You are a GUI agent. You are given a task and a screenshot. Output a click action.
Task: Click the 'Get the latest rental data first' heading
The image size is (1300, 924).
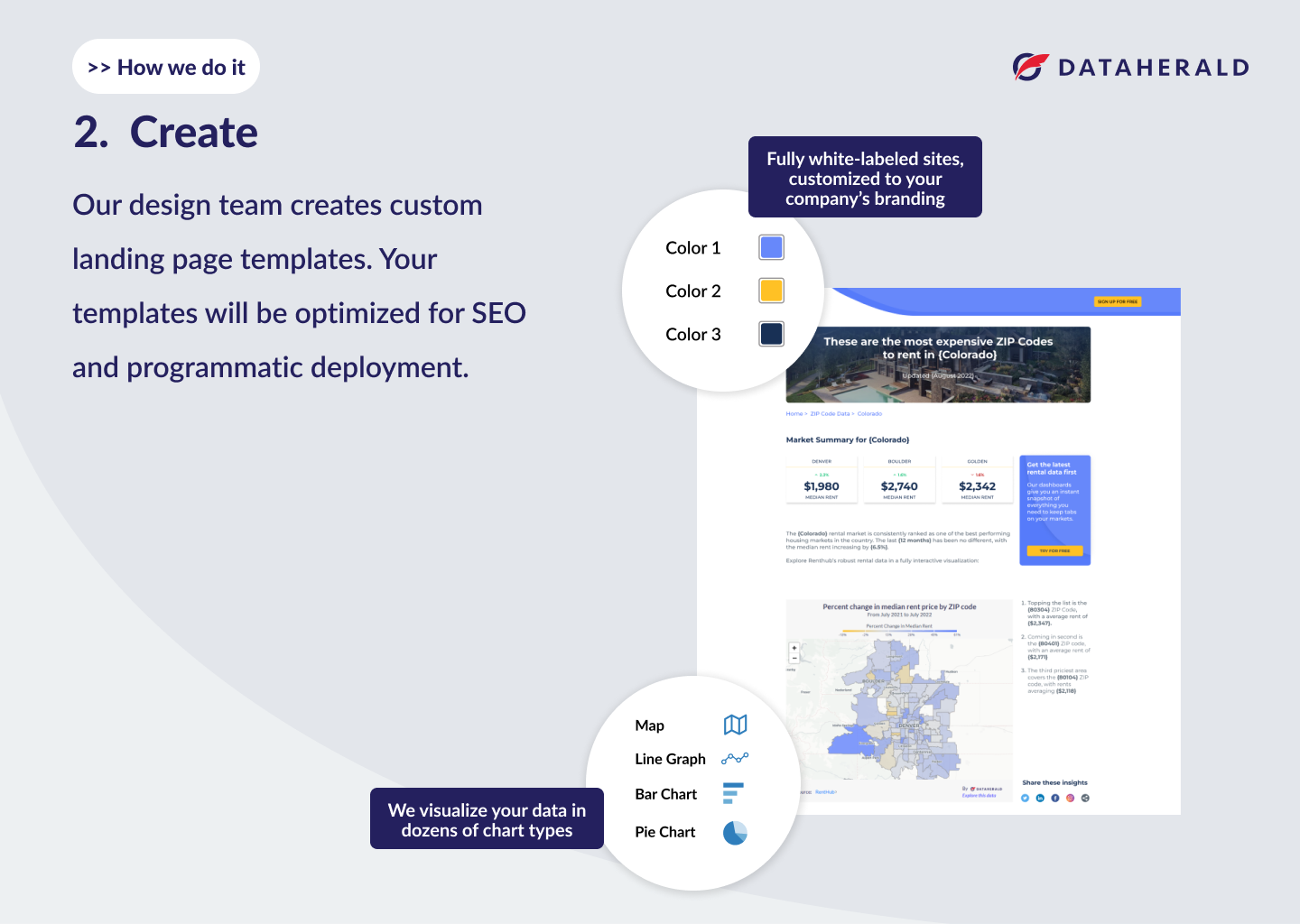point(1052,468)
